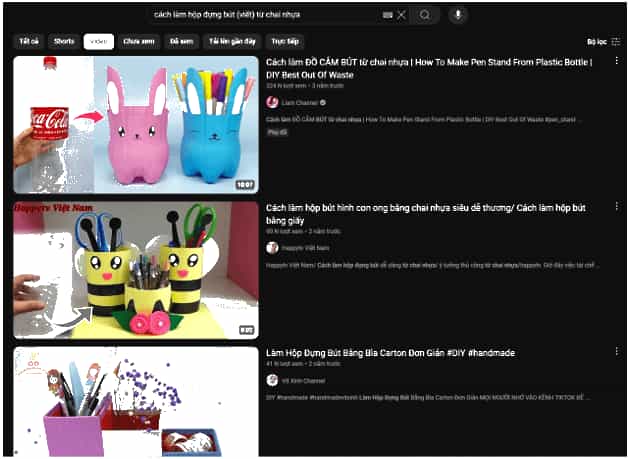The image size is (630, 459).
Task: Clear the search query with the X icon
Action: tap(401, 15)
